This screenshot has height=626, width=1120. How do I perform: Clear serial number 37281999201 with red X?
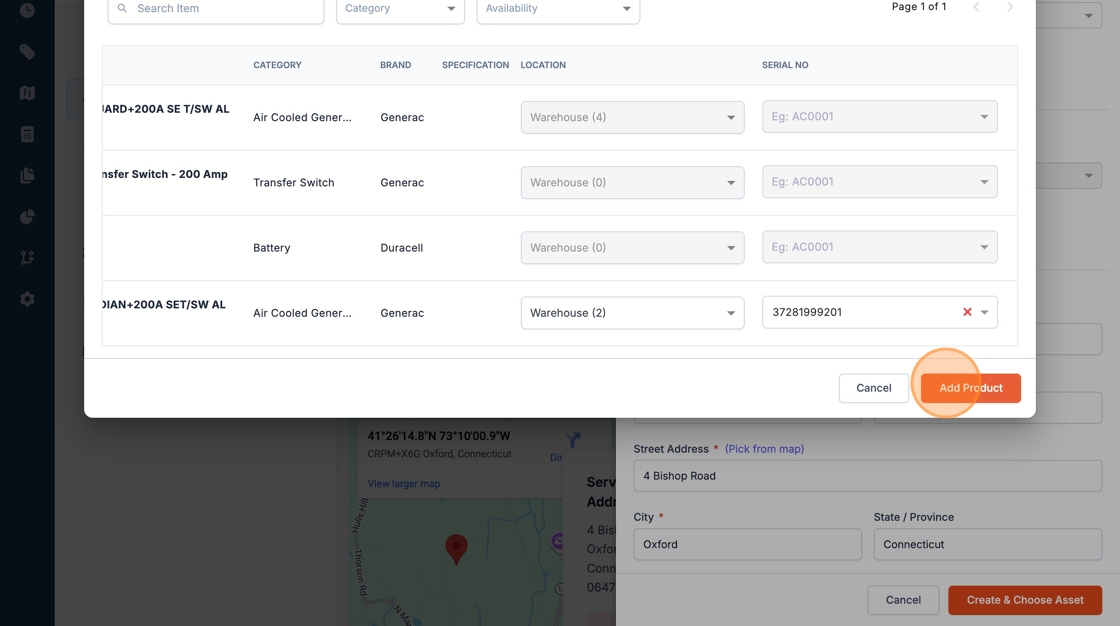point(967,312)
